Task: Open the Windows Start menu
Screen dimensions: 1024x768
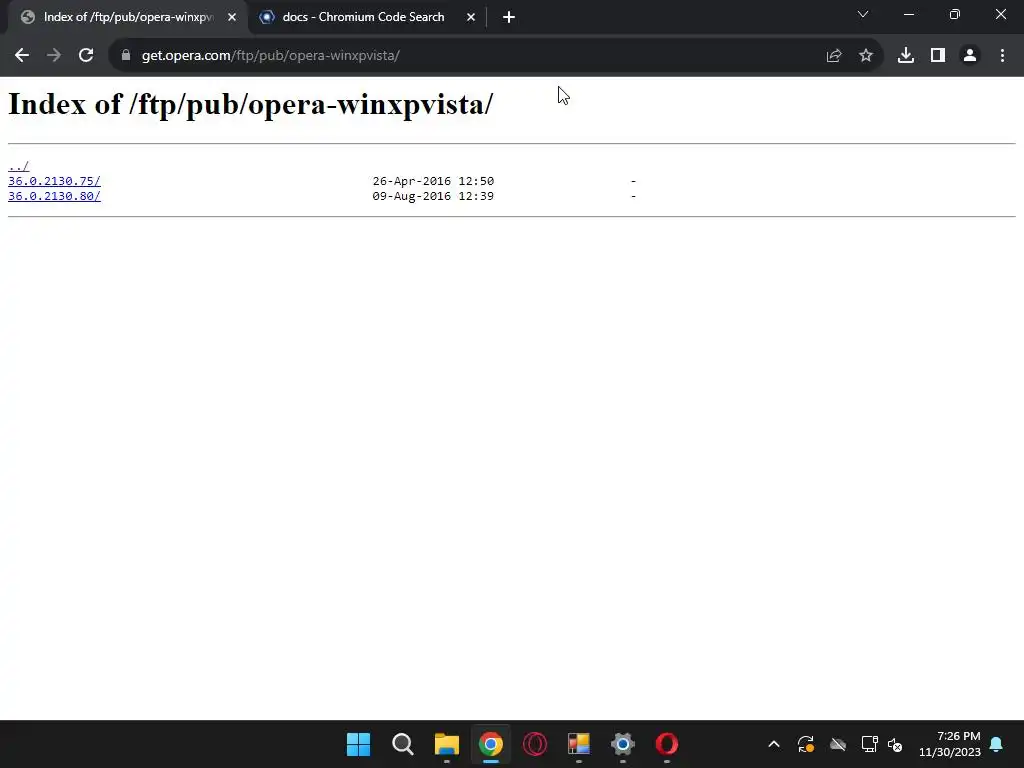Action: [359, 744]
